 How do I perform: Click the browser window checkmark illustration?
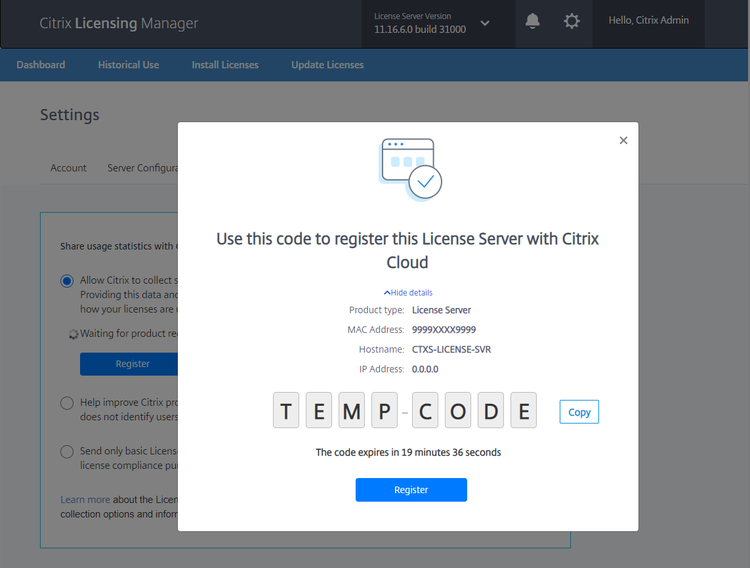point(410,169)
